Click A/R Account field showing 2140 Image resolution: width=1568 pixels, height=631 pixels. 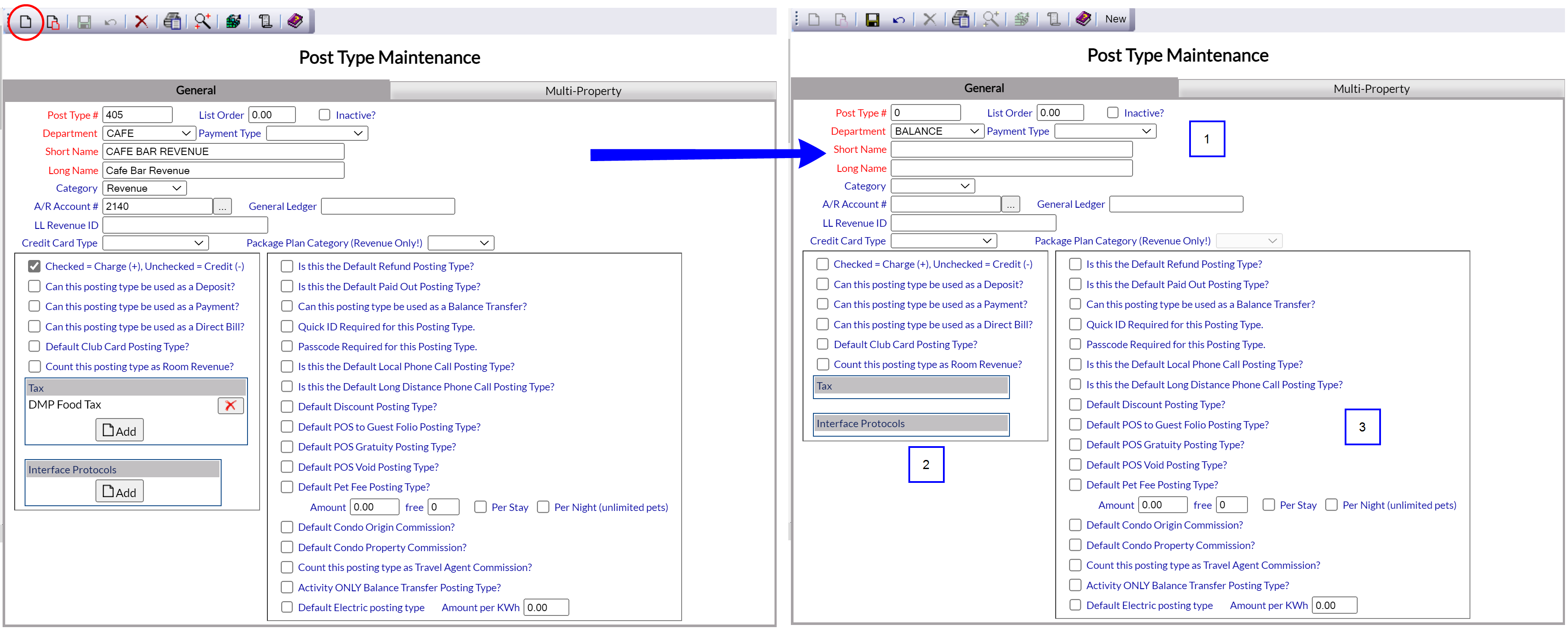tap(158, 207)
